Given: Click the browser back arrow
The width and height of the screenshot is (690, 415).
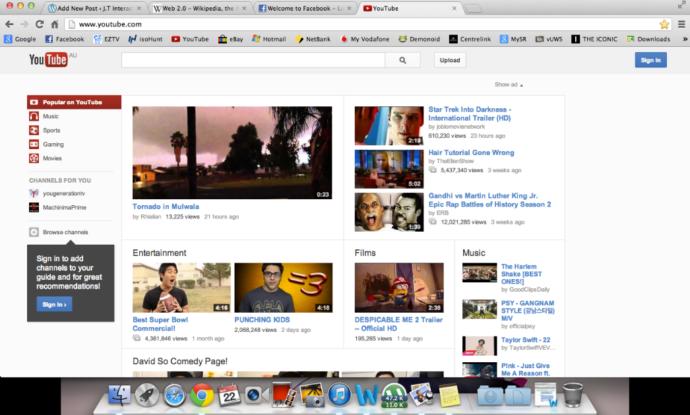Looking at the screenshot, I should click(x=9, y=24).
